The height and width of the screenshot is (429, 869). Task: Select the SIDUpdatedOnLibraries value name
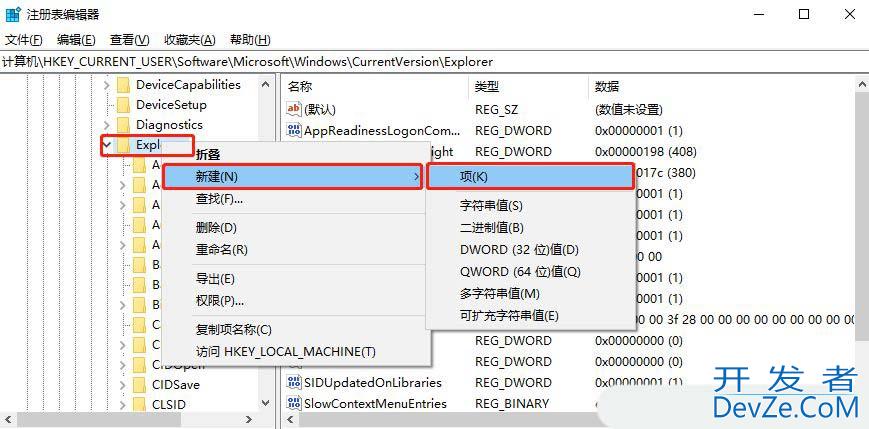373,383
